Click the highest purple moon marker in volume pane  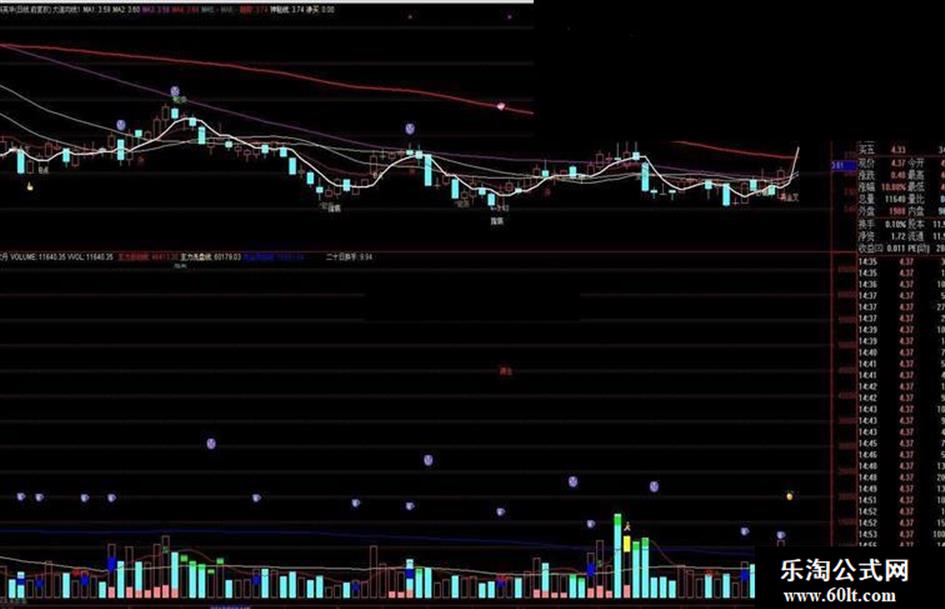pyautogui.click(x=211, y=444)
